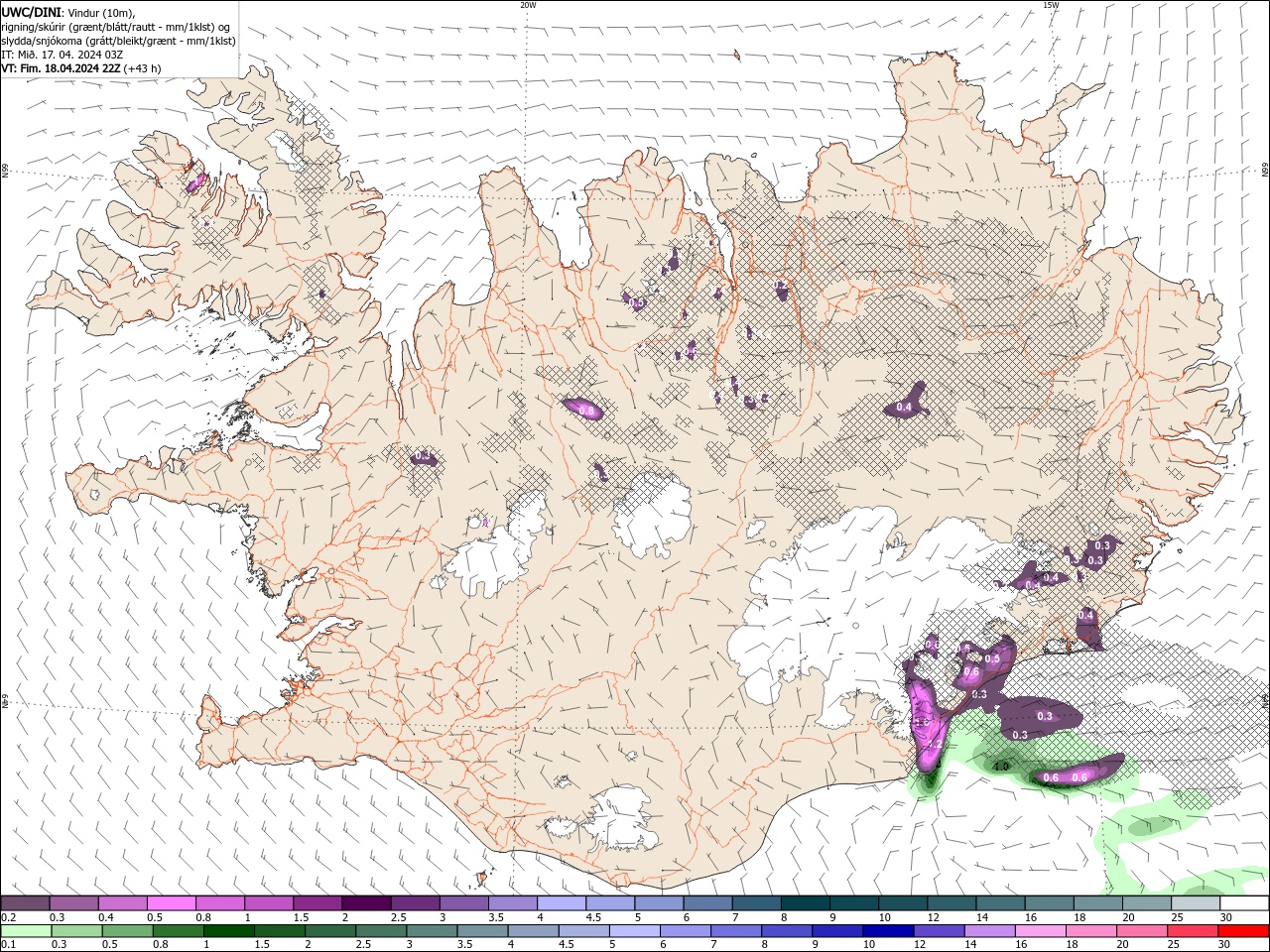Pick the bottom-row darkest green swatch at 1
1270x952 pixels.
pyautogui.click(x=228, y=931)
